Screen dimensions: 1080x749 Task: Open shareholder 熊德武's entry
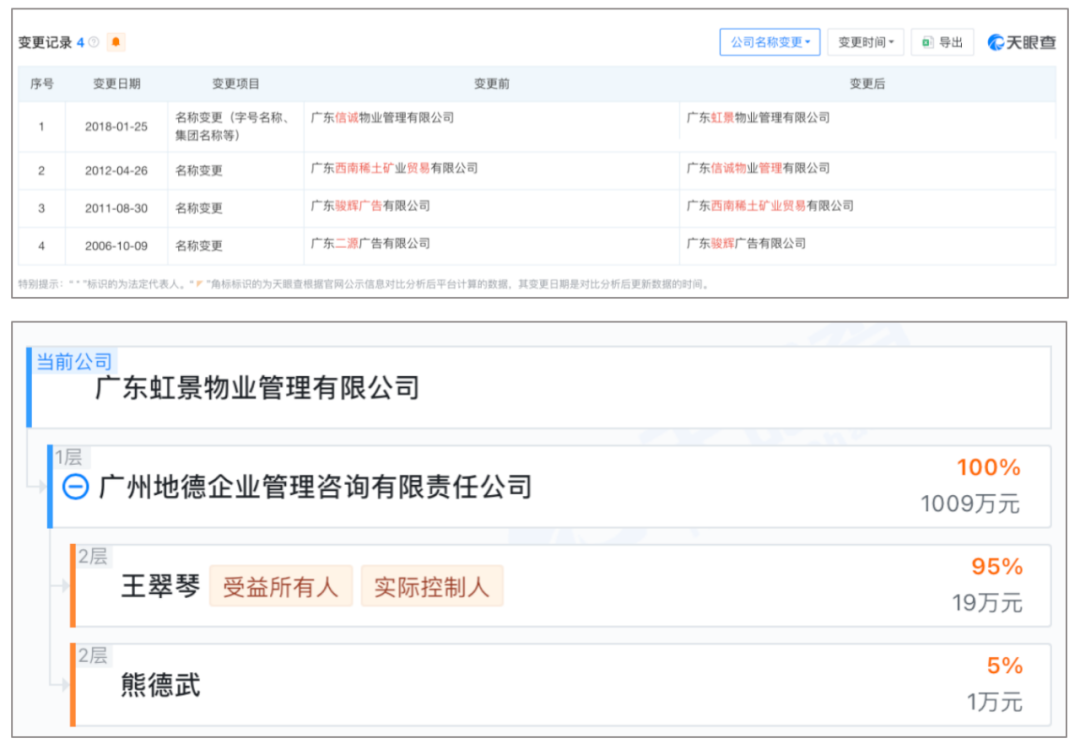[161, 685]
